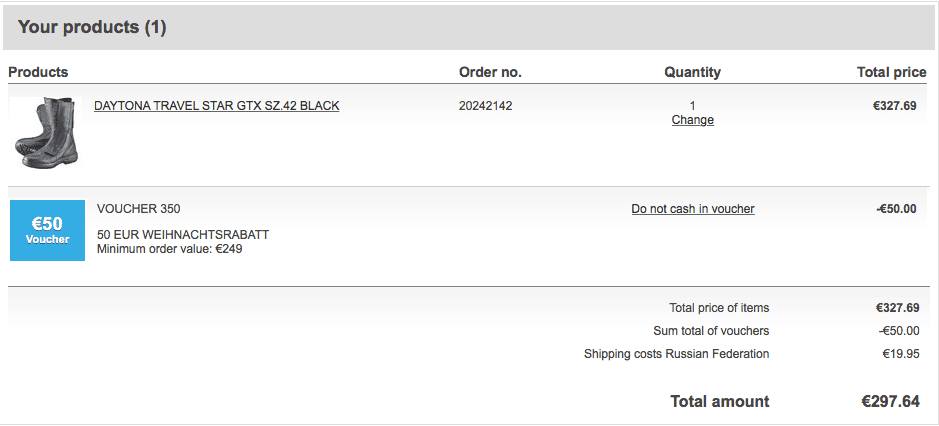This screenshot has width=939, height=426.
Task: Select the Do not cash in voucher link
Action: pyautogui.click(x=692, y=209)
